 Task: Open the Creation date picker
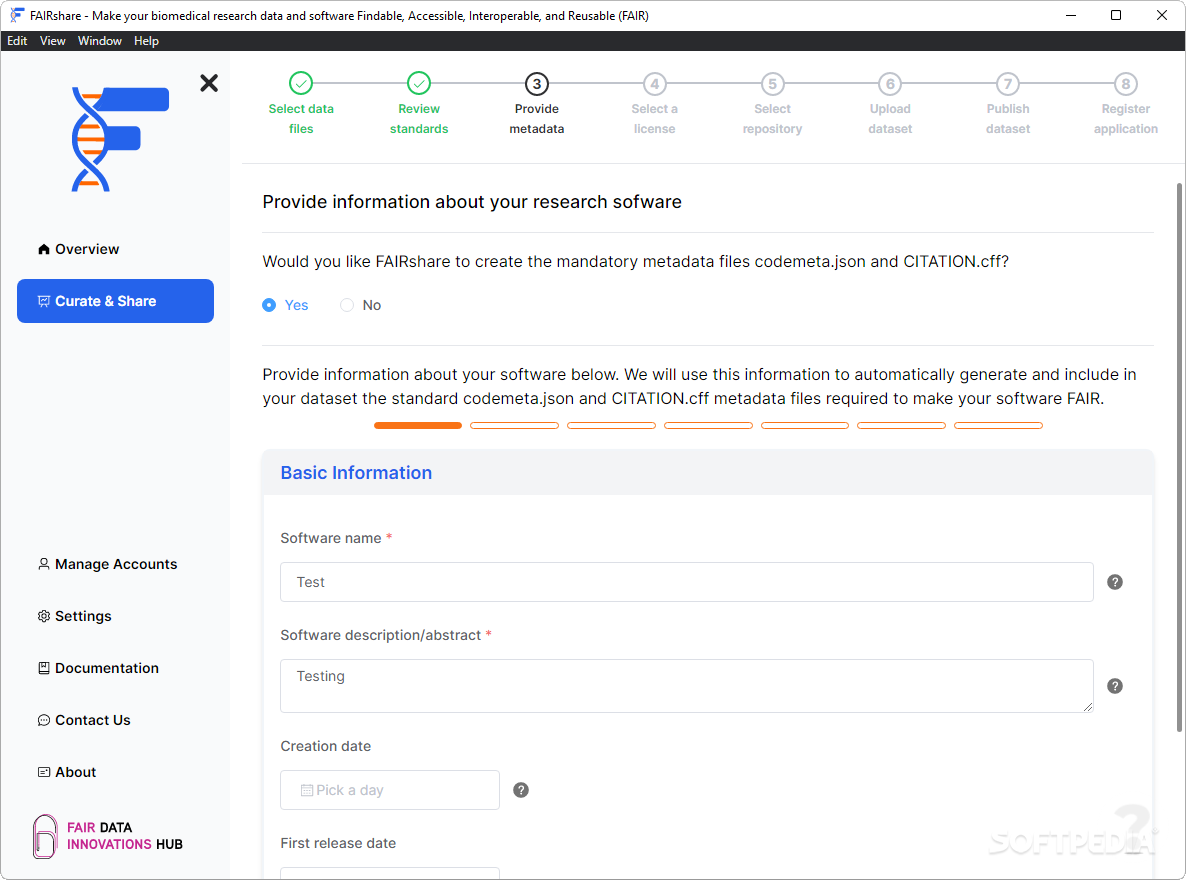click(390, 790)
